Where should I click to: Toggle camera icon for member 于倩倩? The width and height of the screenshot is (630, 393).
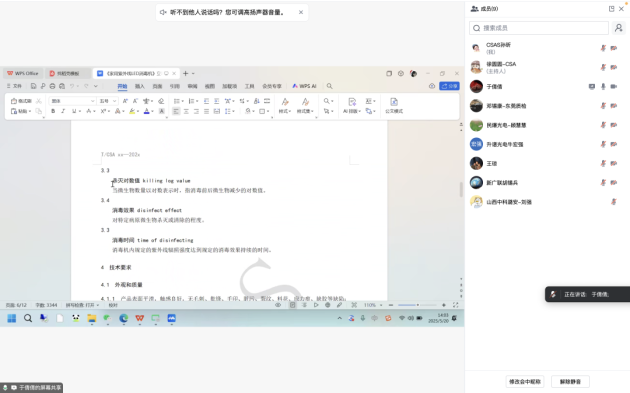click(614, 86)
